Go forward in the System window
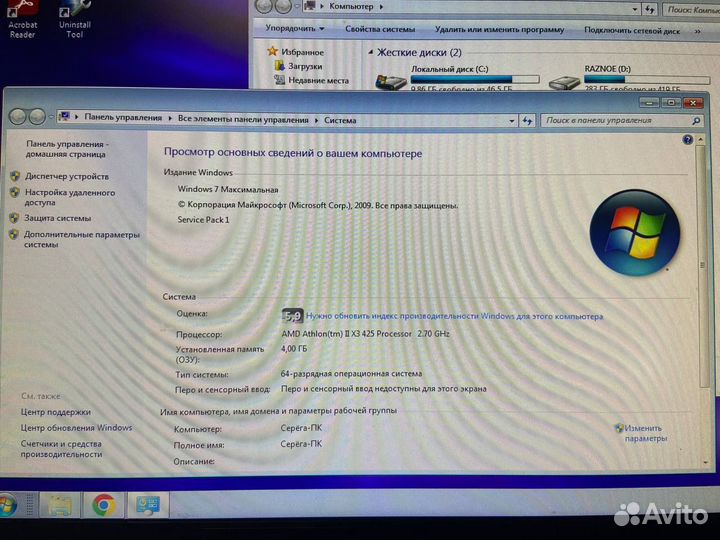 [37, 117]
